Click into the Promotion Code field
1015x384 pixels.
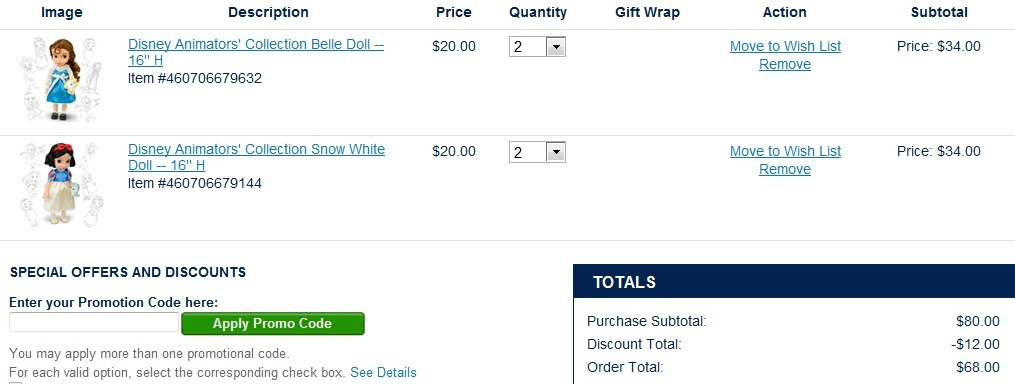pos(94,322)
